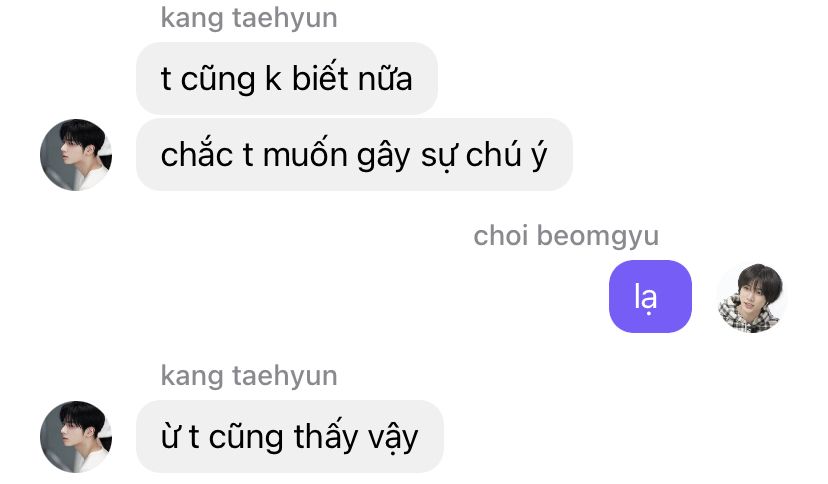Viewport: 828px width, 484px height.
Task: Select the 'chắc t muốn gây sự chú ý' message
Action: 354,155
